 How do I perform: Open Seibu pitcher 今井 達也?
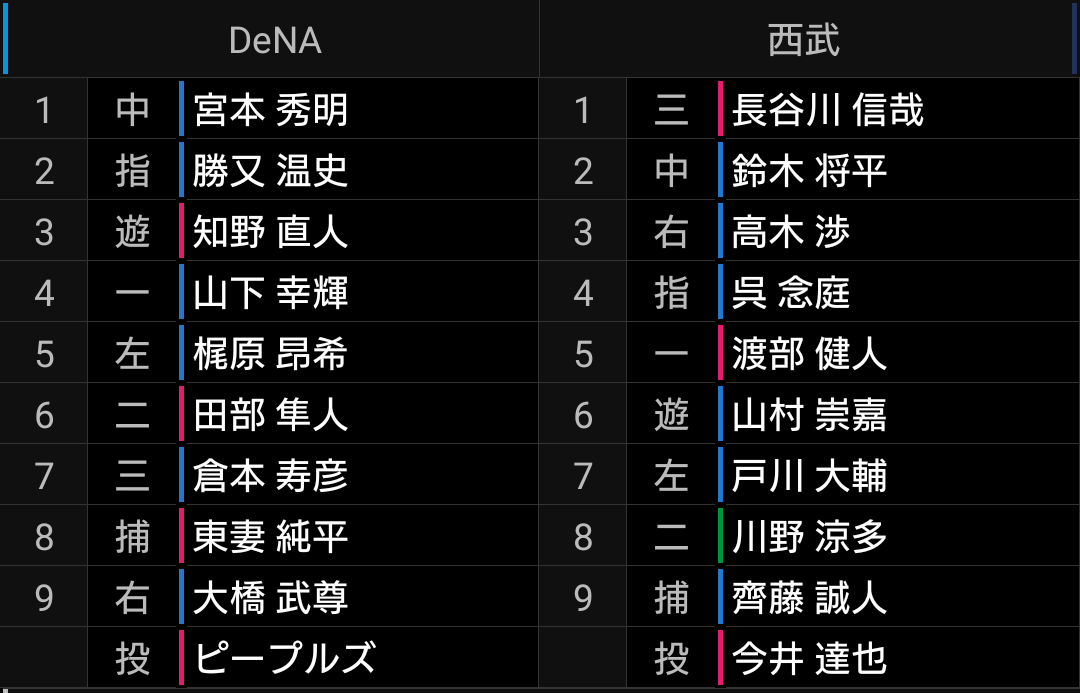coord(809,658)
